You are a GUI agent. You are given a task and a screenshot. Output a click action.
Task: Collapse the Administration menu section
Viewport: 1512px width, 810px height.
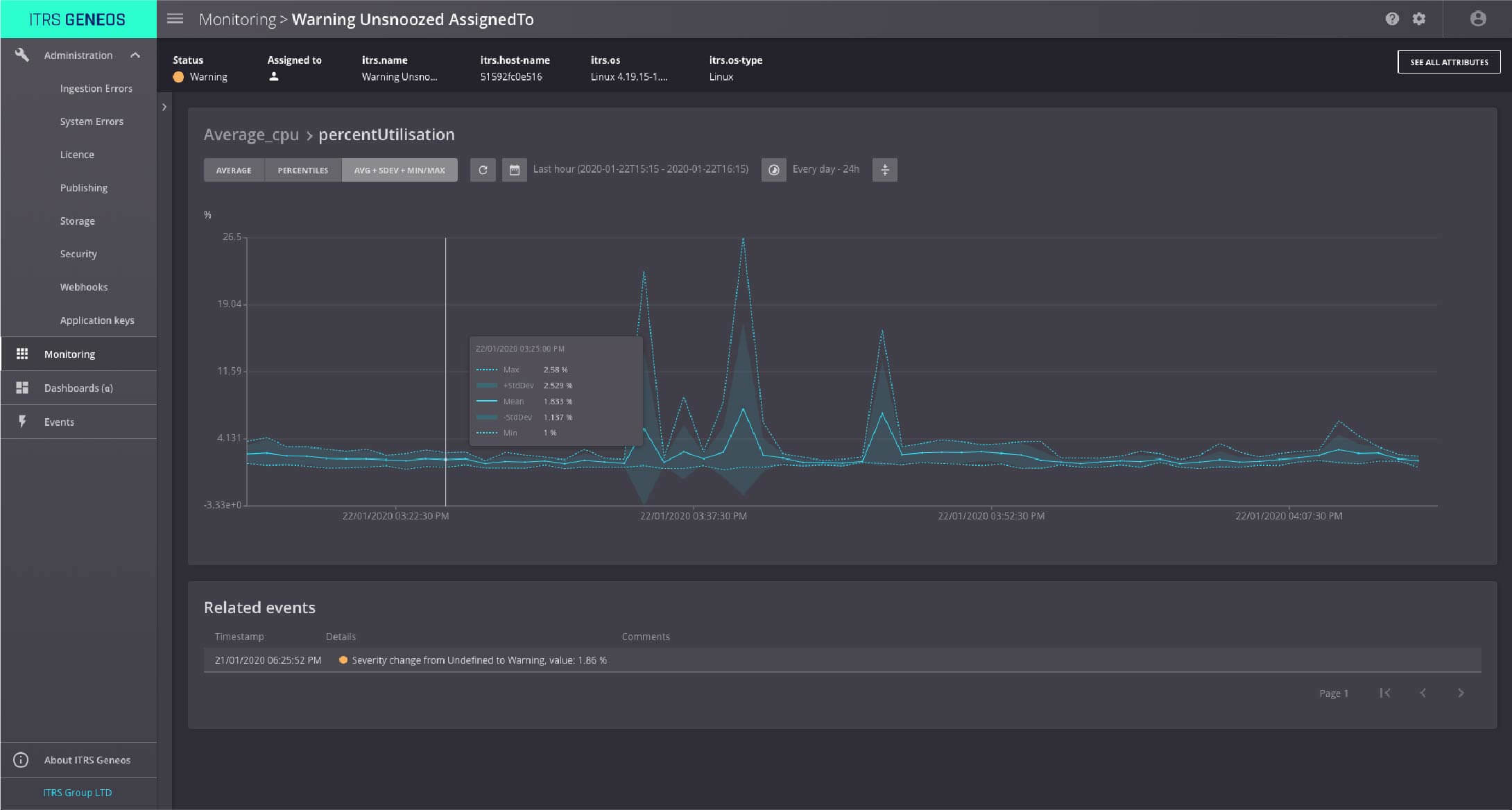(135, 55)
